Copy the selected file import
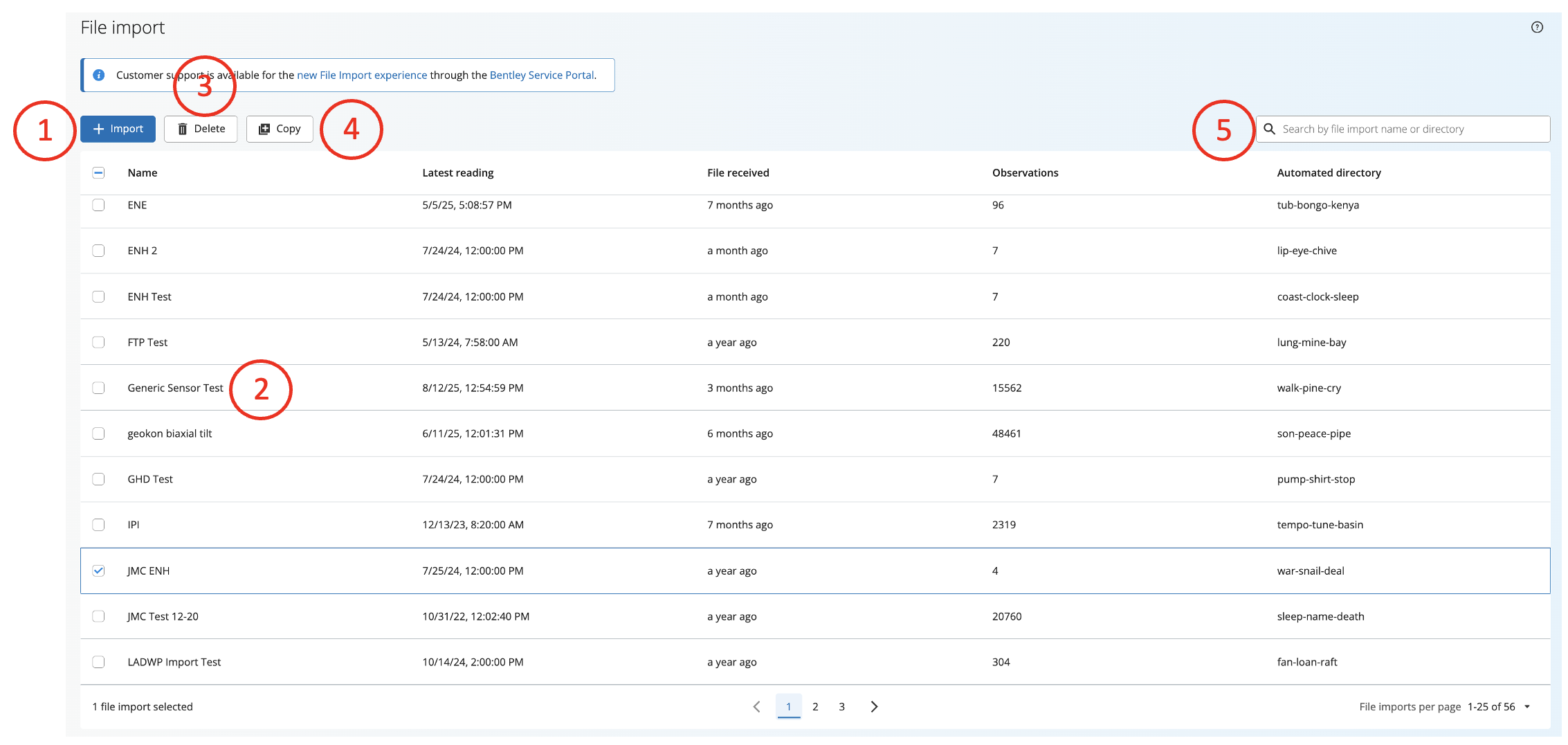 tap(280, 129)
